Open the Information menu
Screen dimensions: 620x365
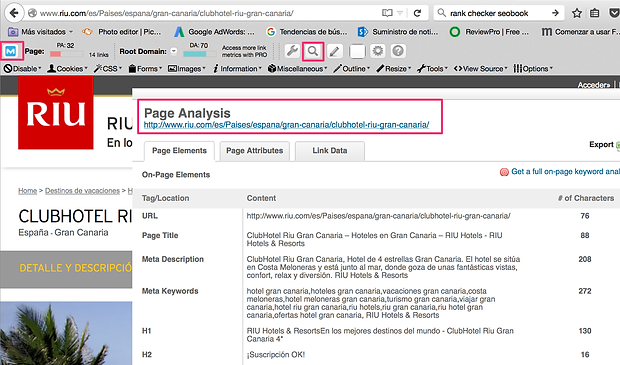click(237, 69)
